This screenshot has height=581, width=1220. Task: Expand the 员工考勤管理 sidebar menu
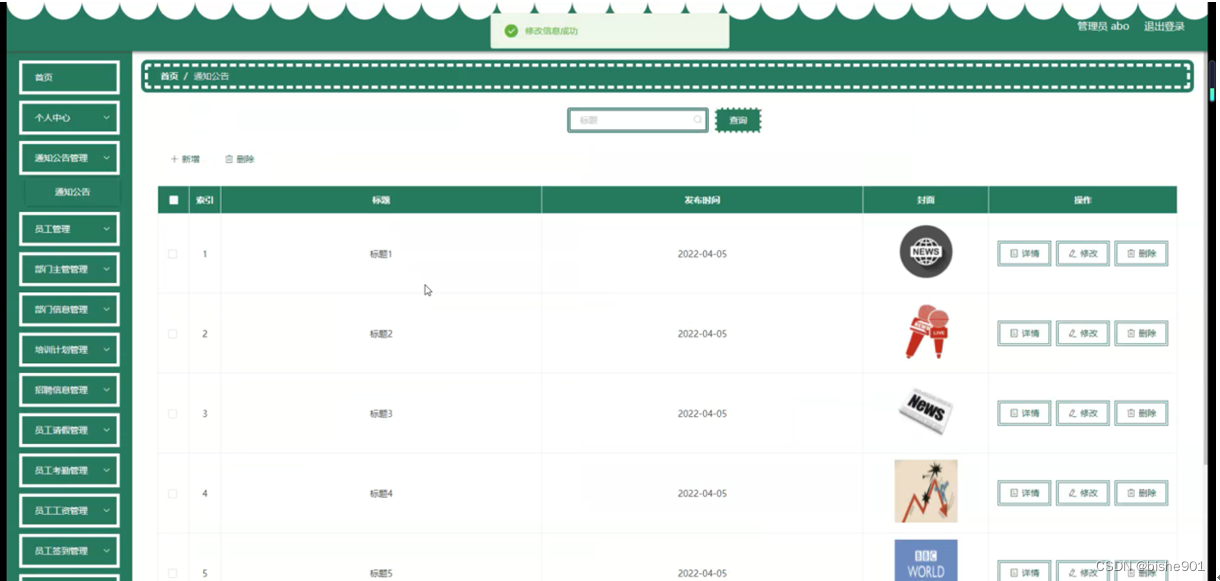(70, 470)
